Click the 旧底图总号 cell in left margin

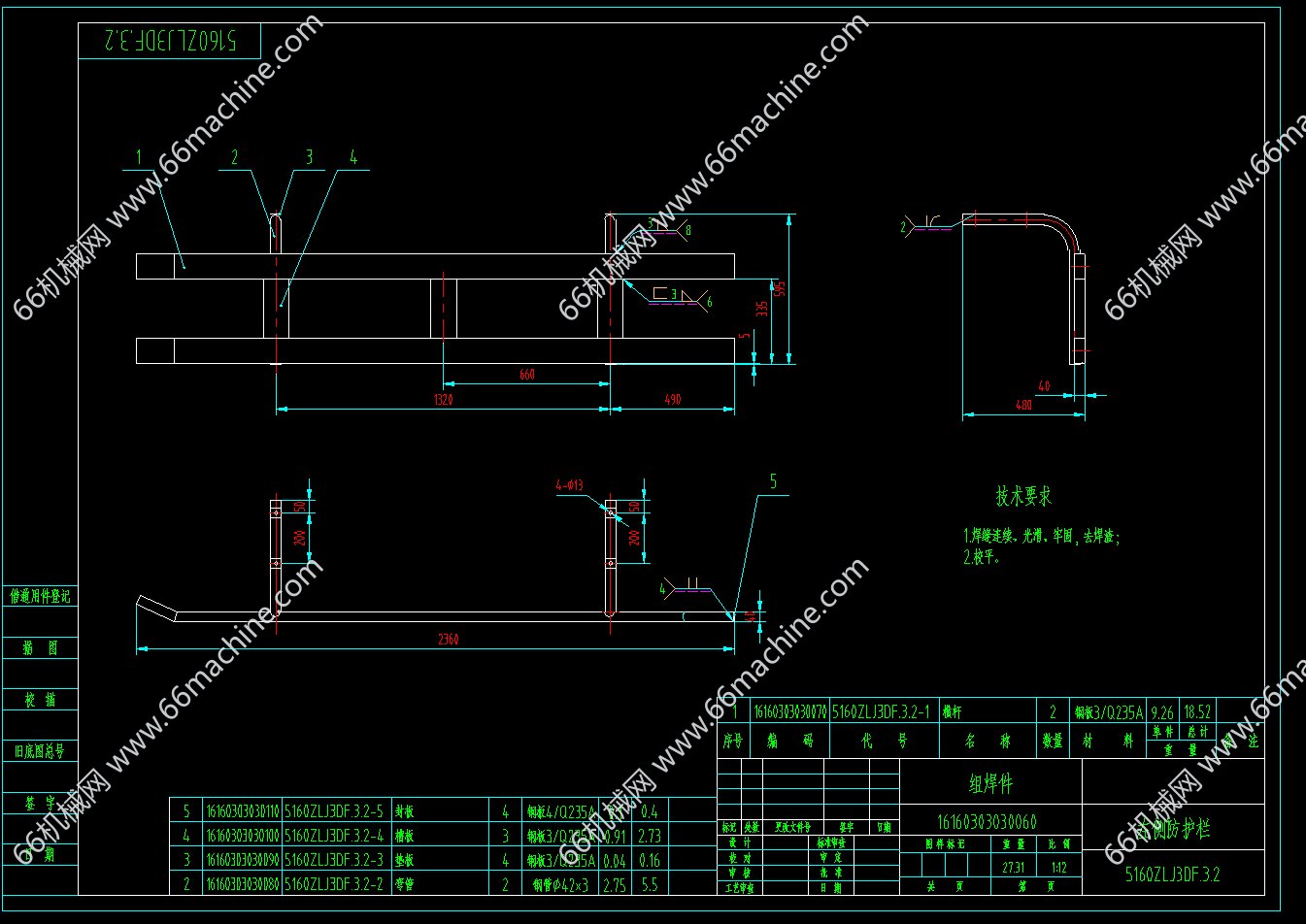[x=40, y=751]
